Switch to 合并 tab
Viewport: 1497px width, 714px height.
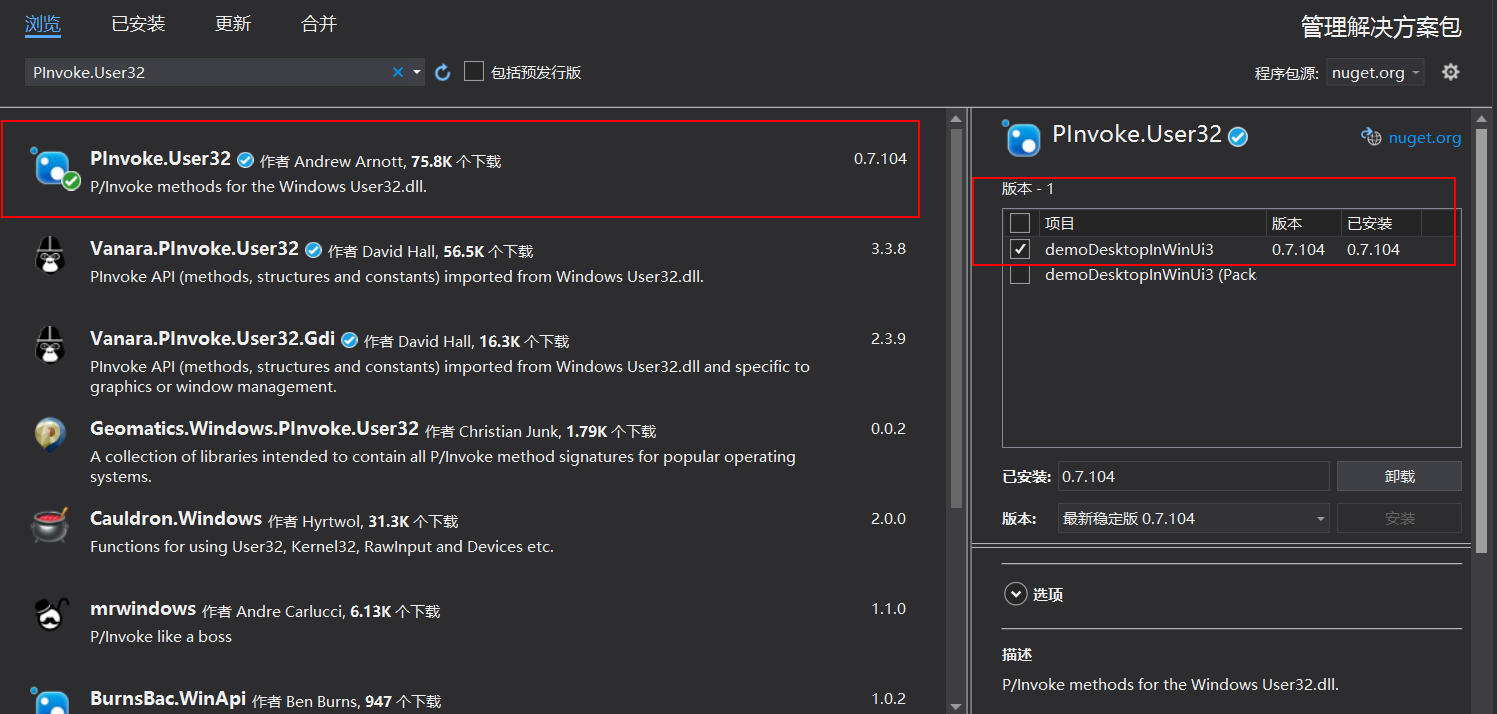(x=319, y=24)
